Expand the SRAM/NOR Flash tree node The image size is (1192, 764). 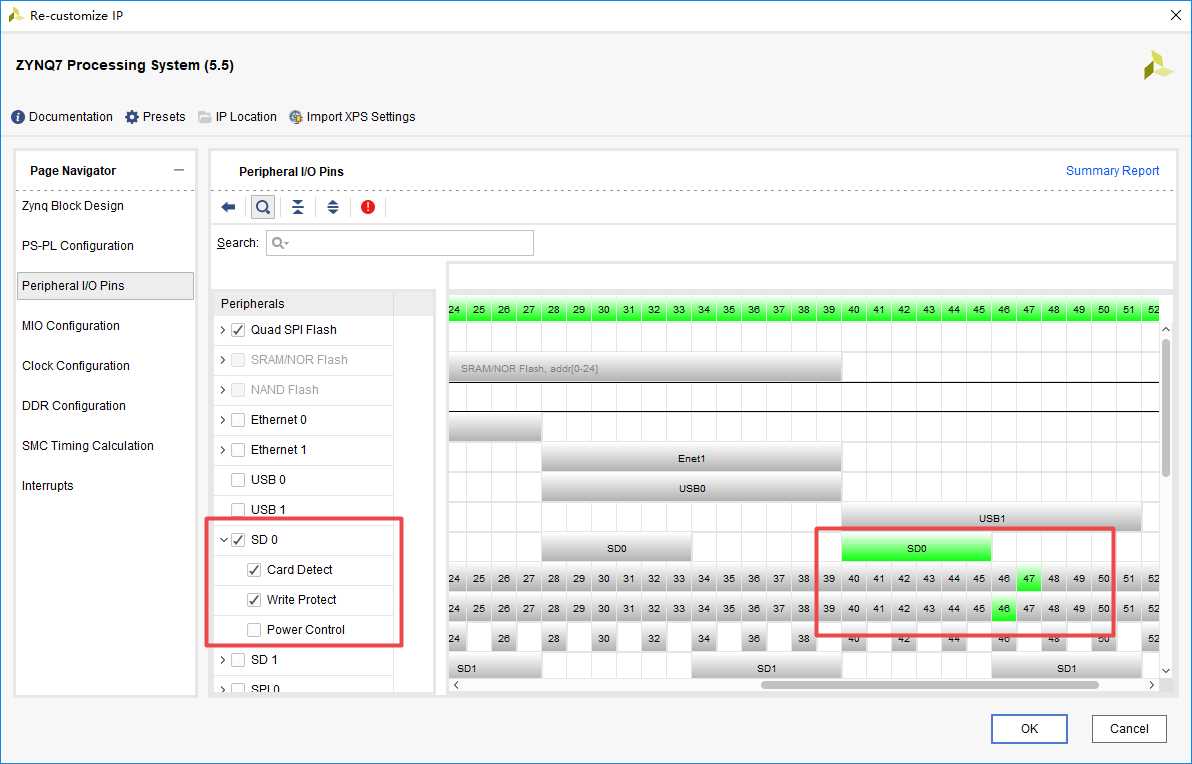pyautogui.click(x=223, y=360)
